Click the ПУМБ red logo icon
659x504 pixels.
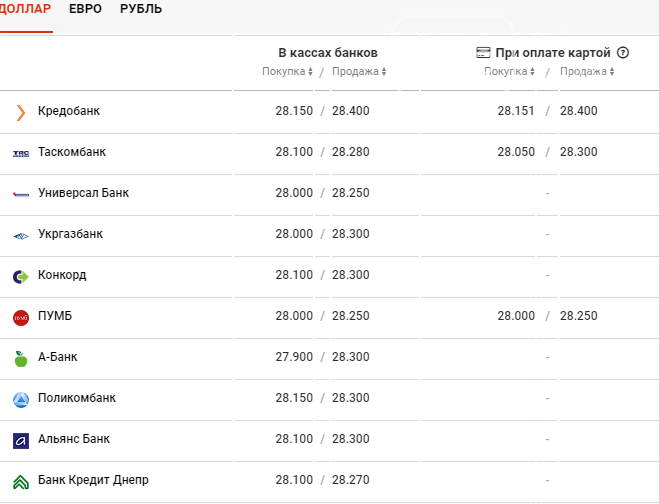[x=21, y=317]
